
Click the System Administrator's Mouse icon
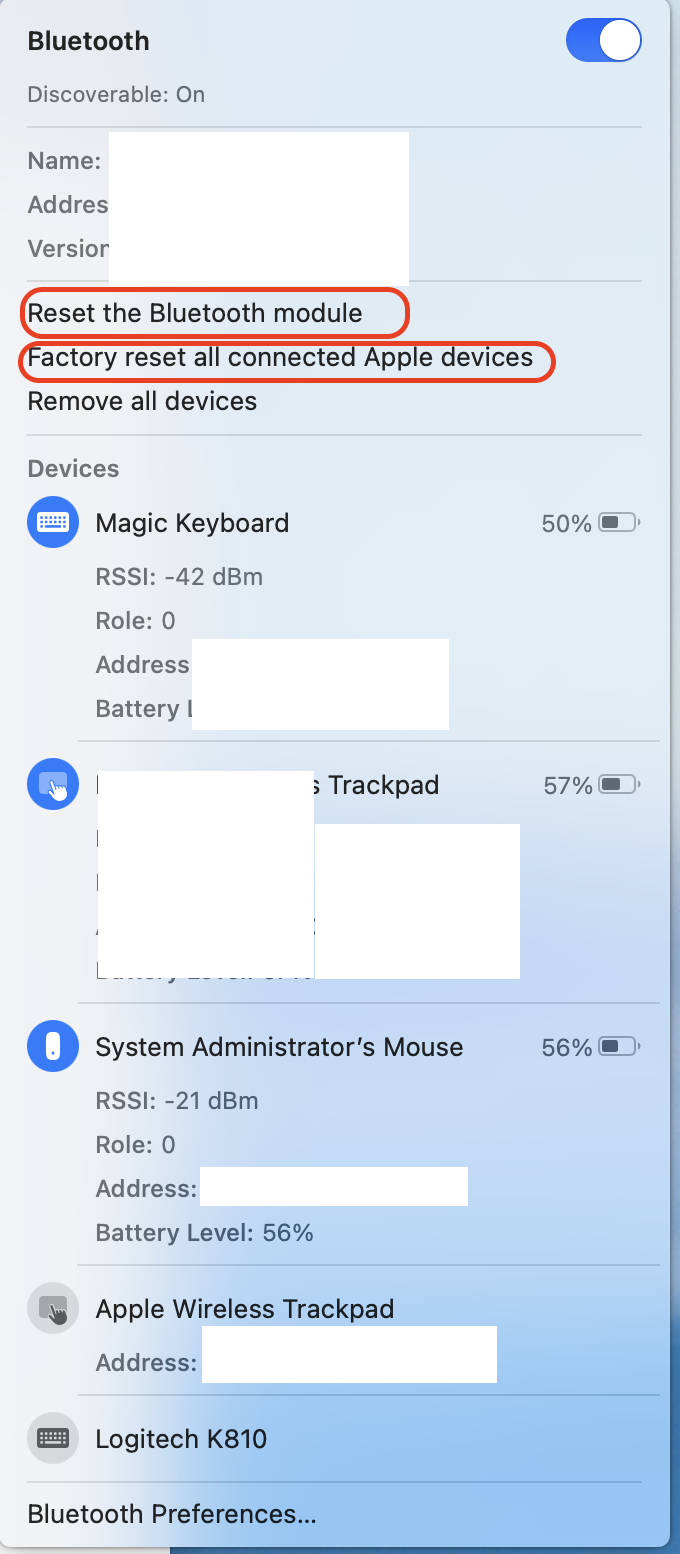point(53,1046)
